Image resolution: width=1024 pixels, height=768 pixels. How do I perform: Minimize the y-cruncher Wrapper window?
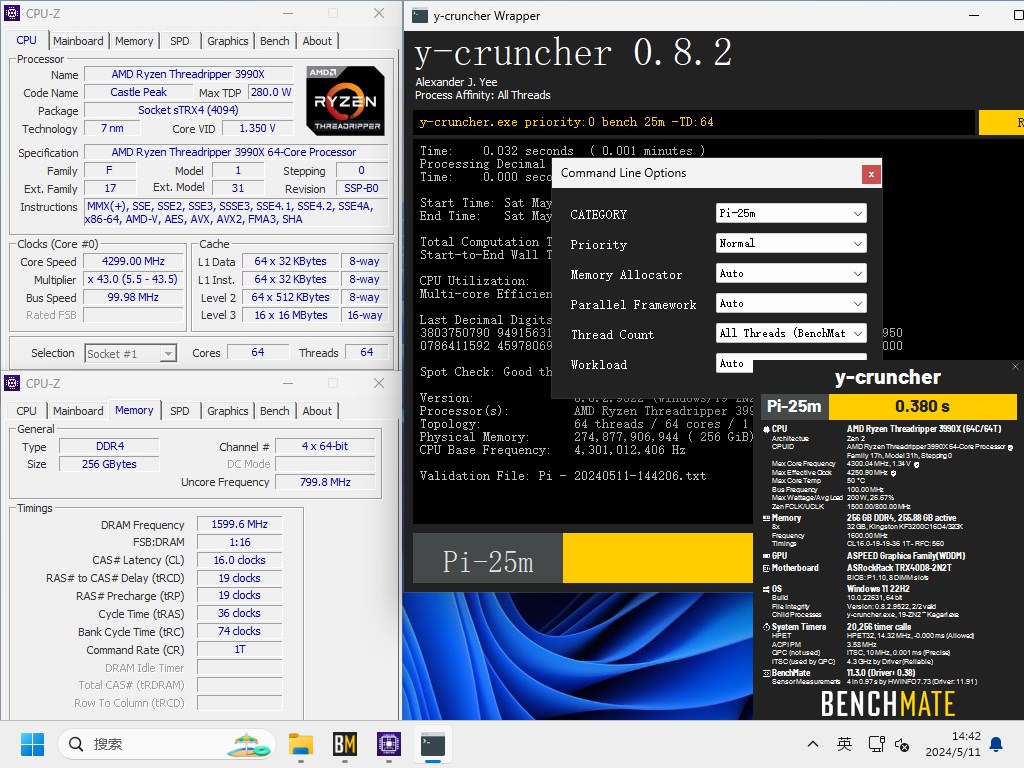point(974,16)
